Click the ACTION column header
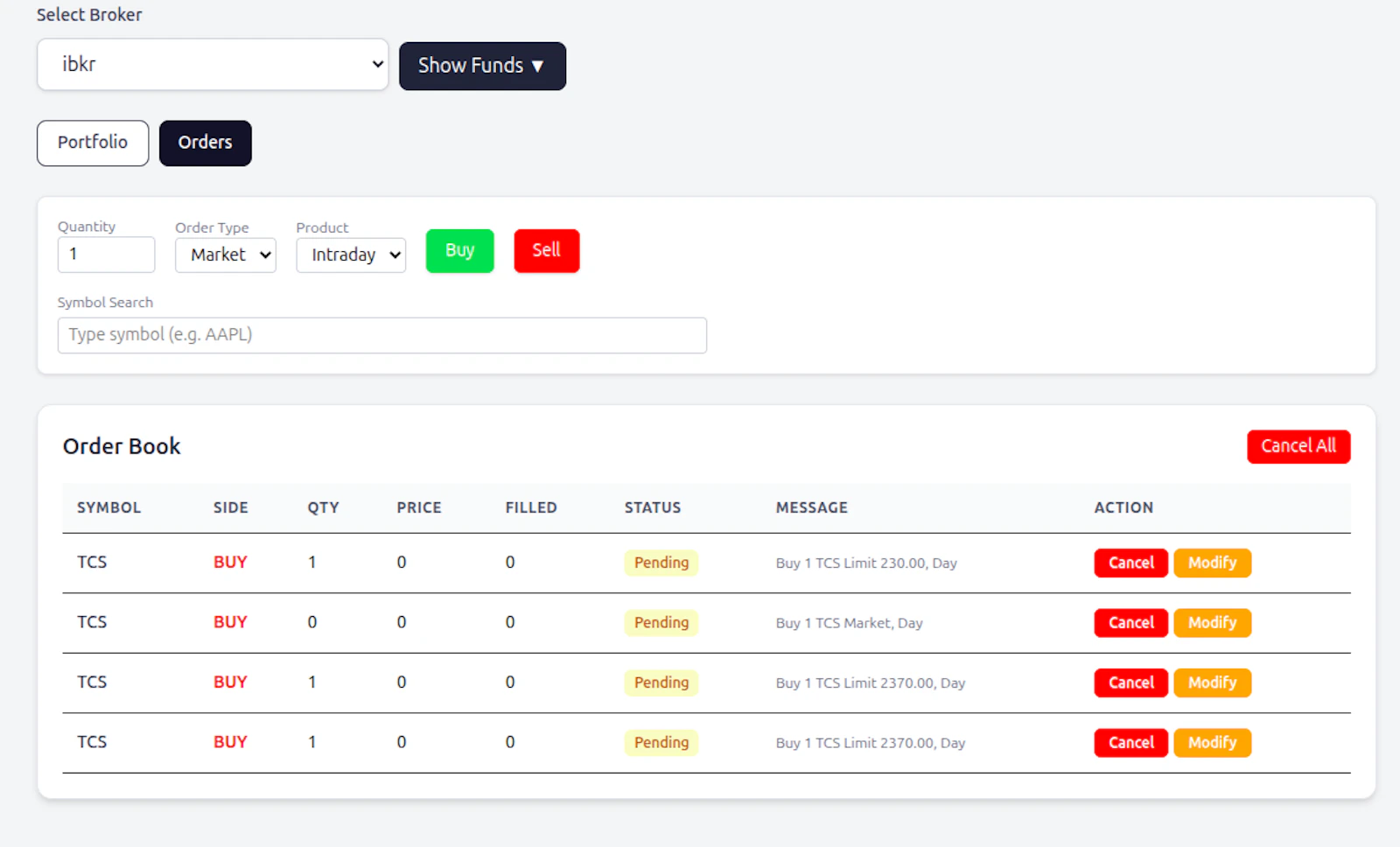This screenshot has height=847, width=1400. [x=1123, y=507]
